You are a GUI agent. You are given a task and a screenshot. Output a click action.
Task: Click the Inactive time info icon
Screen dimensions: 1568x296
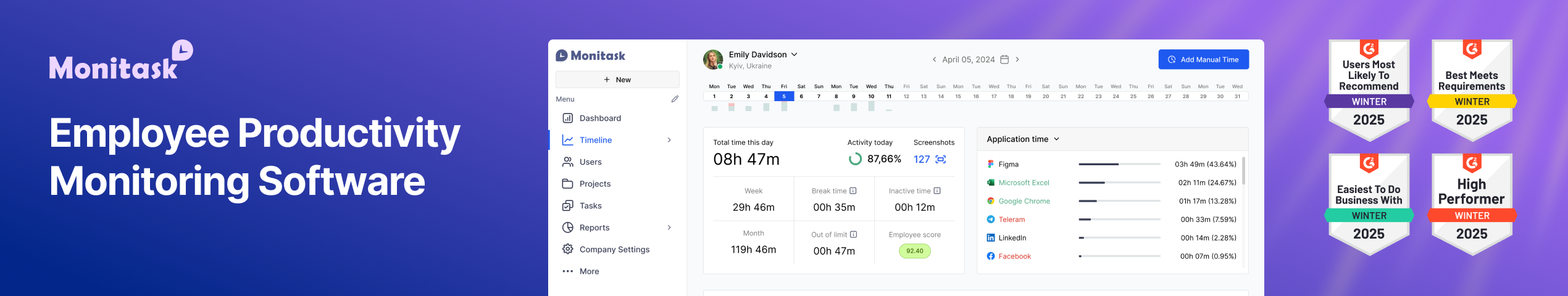[x=936, y=191]
